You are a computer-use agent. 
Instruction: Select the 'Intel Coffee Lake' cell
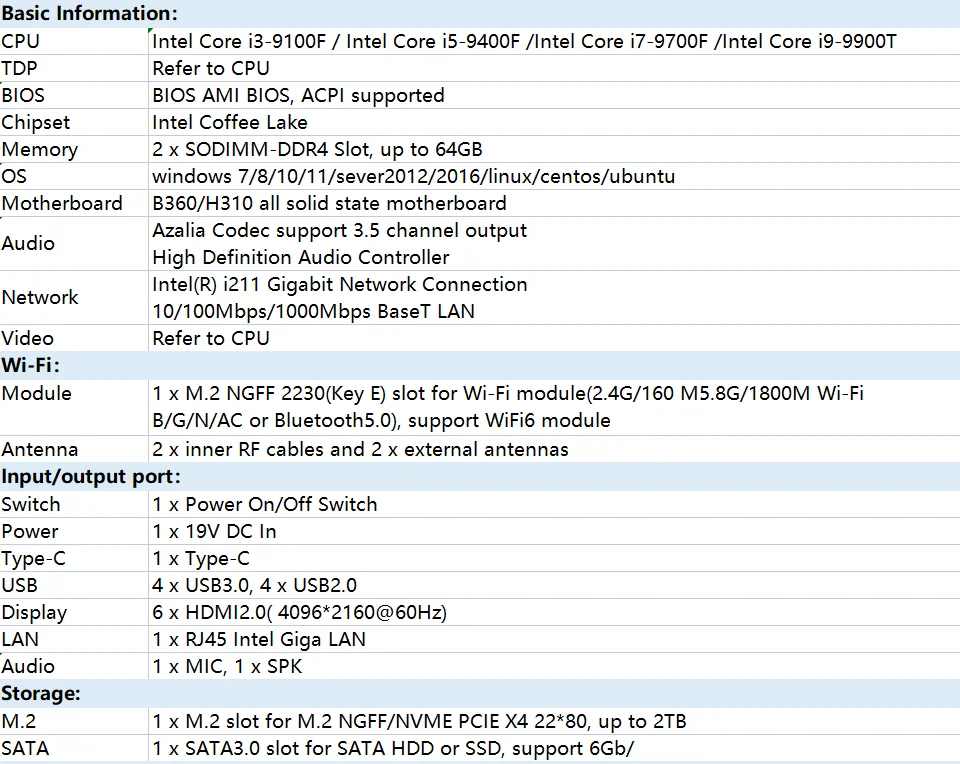pyautogui.click(x=554, y=122)
